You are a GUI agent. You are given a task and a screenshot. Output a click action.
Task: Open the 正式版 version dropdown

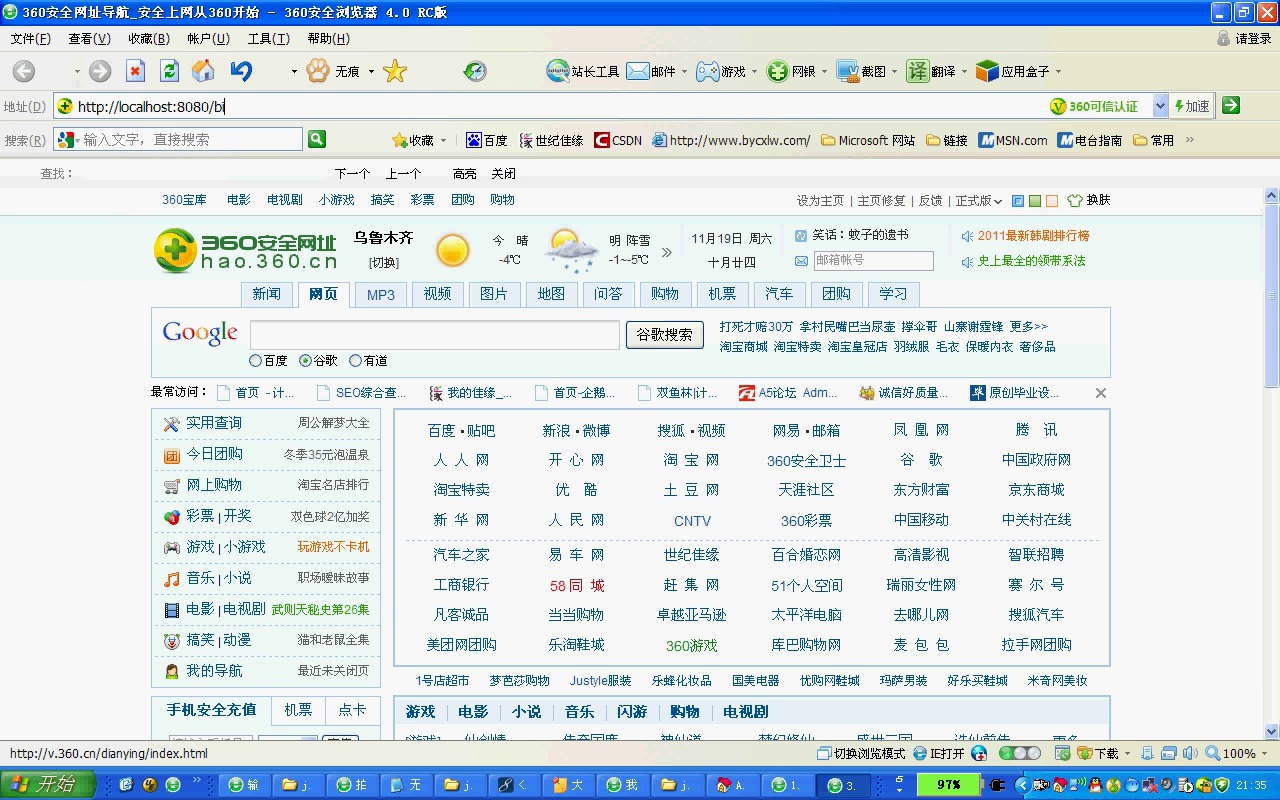coord(978,200)
